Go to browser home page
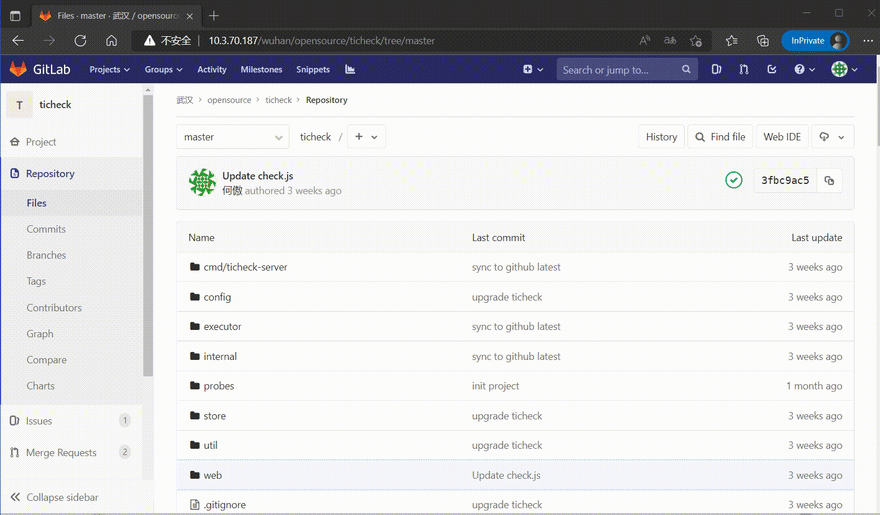Screen dimensions: 880x515 click(112, 40)
